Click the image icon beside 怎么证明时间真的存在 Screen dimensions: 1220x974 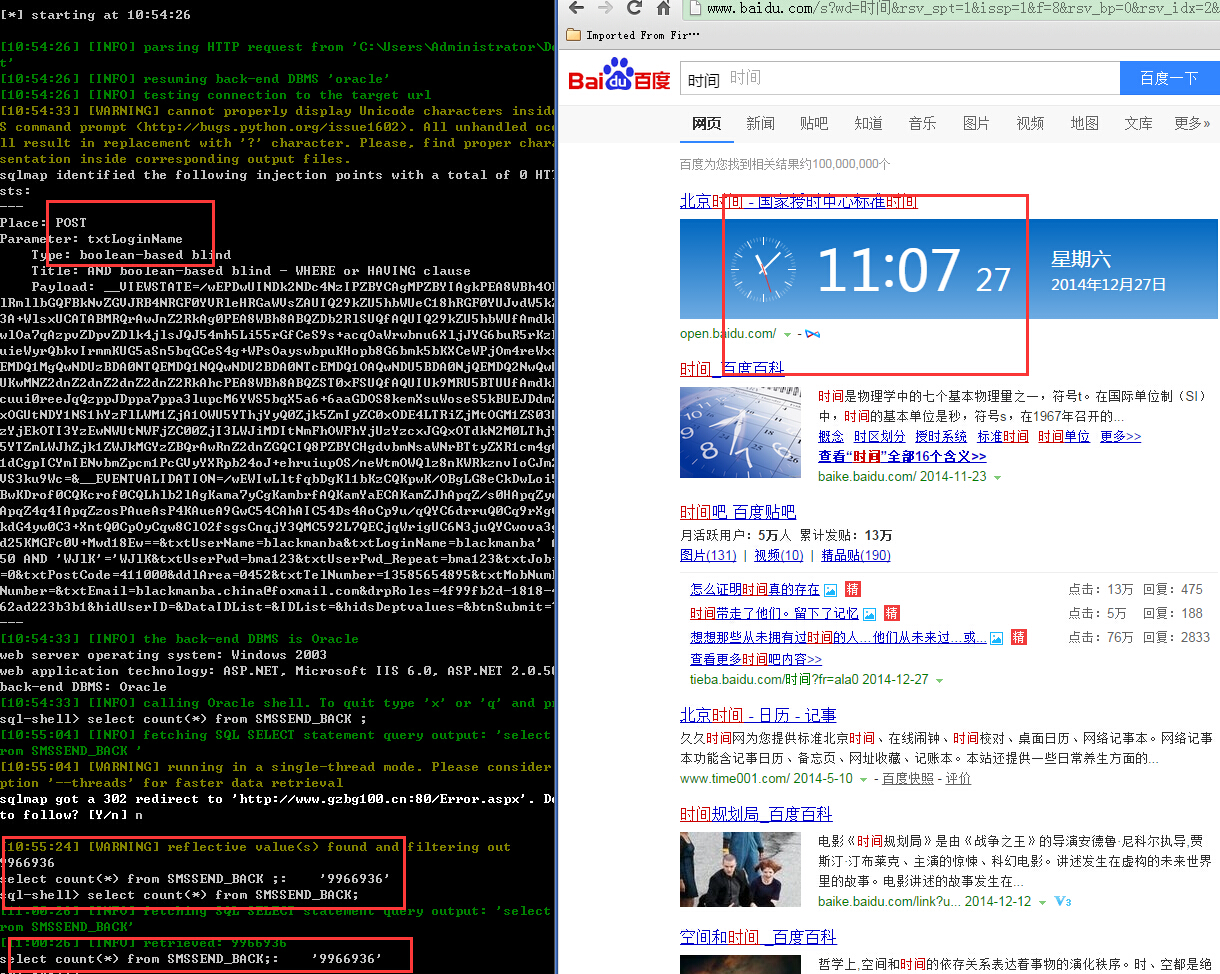click(830, 590)
